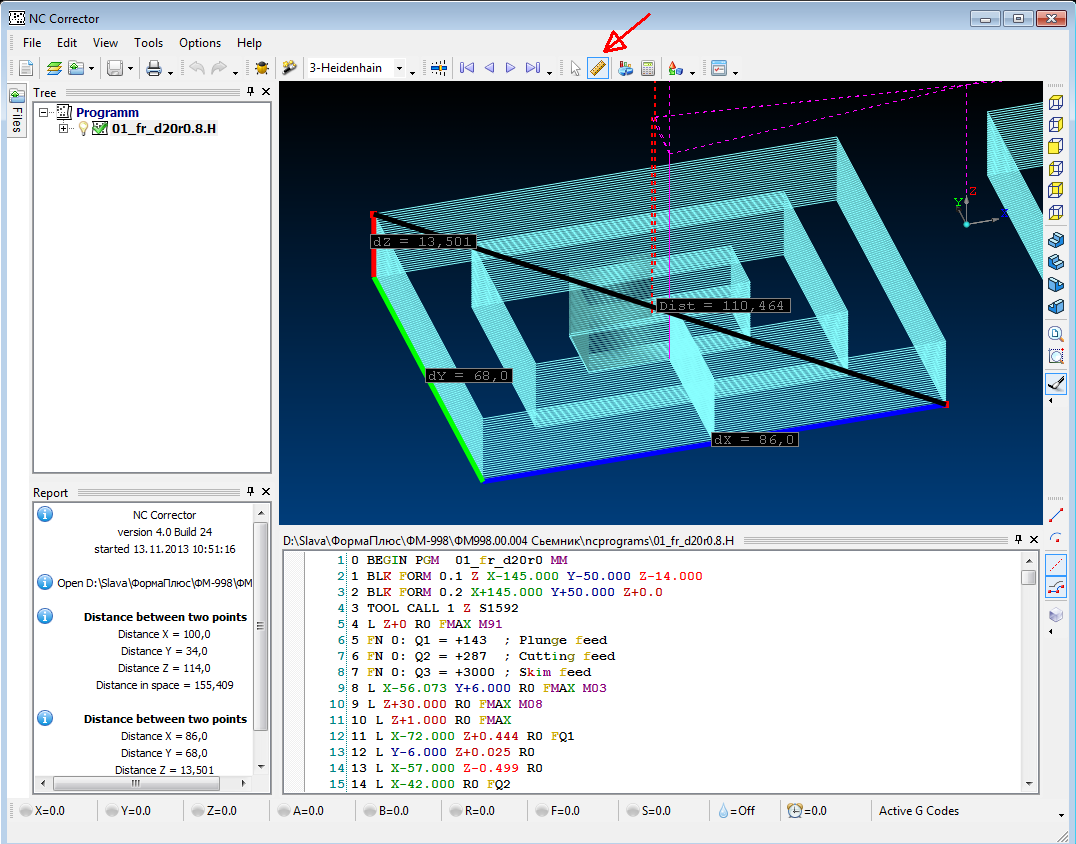Click the bug debug icon
This screenshot has width=1076, height=844.
[x=262, y=68]
